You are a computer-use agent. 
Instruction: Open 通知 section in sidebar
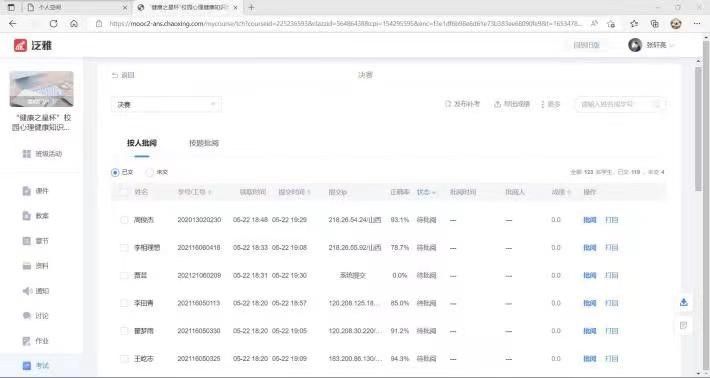[35, 291]
